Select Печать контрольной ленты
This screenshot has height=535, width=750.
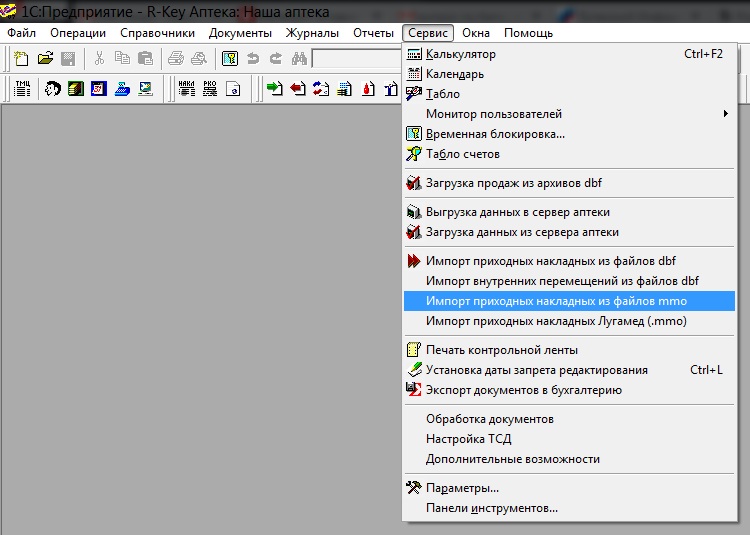(501, 350)
